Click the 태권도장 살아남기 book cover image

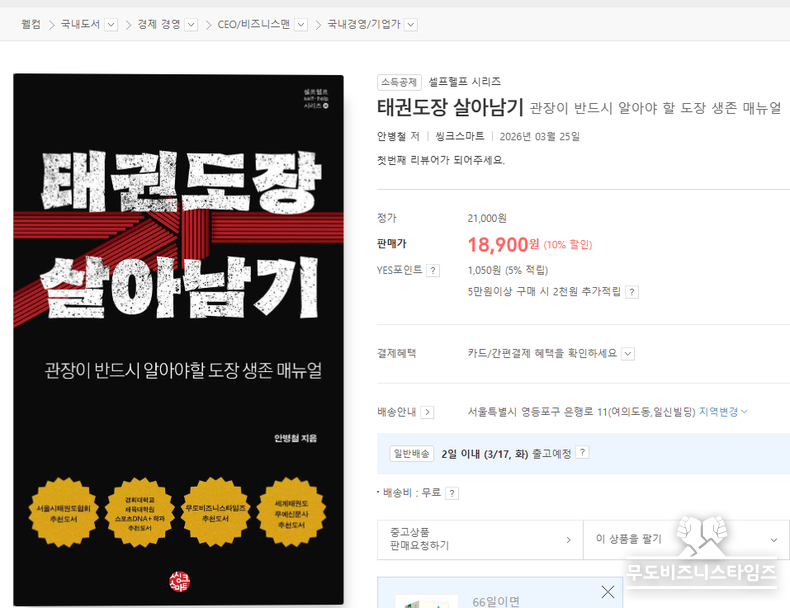point(178,340)
